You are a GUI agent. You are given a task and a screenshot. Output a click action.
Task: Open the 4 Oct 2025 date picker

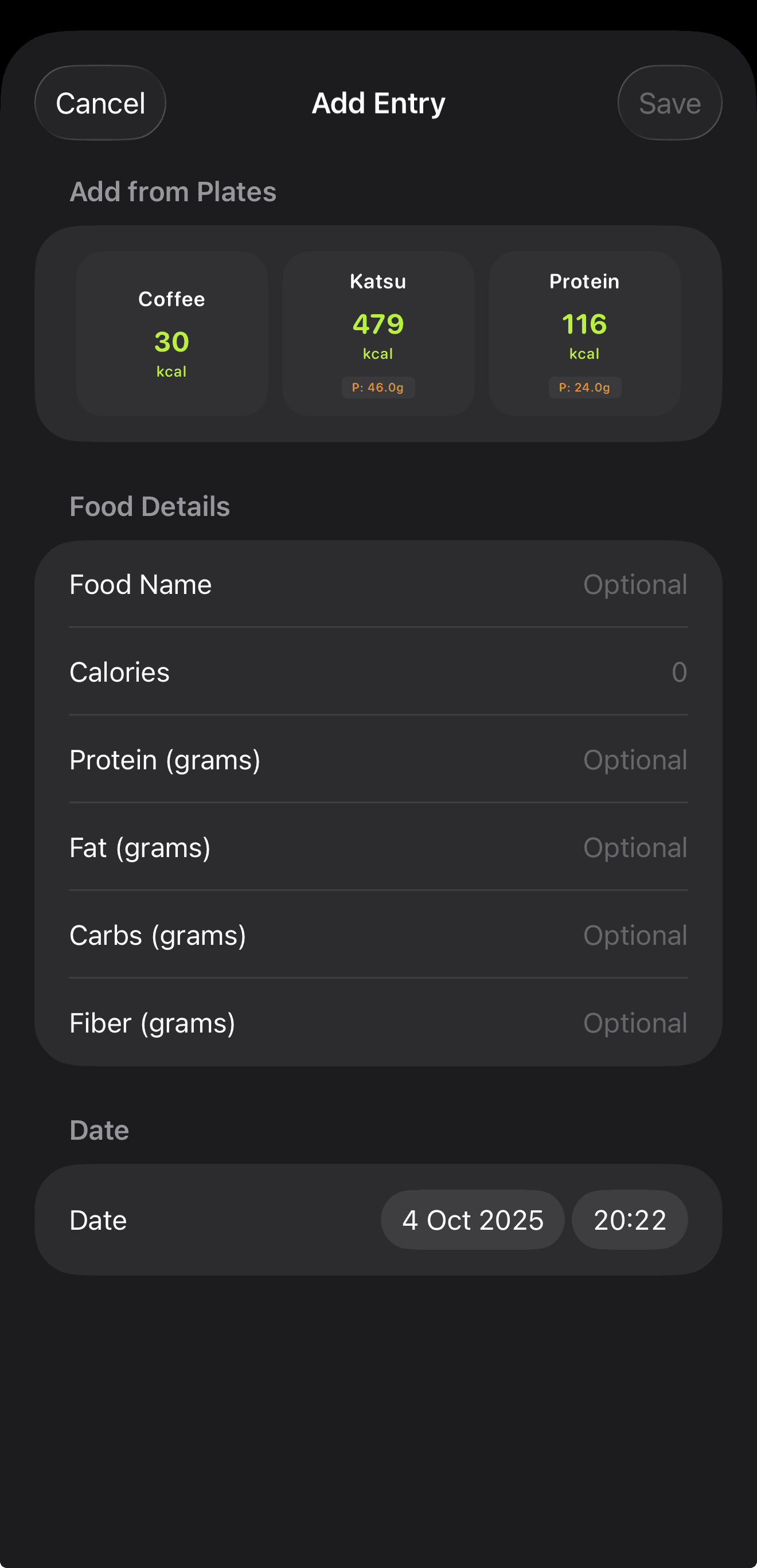tap(473, 1221)
